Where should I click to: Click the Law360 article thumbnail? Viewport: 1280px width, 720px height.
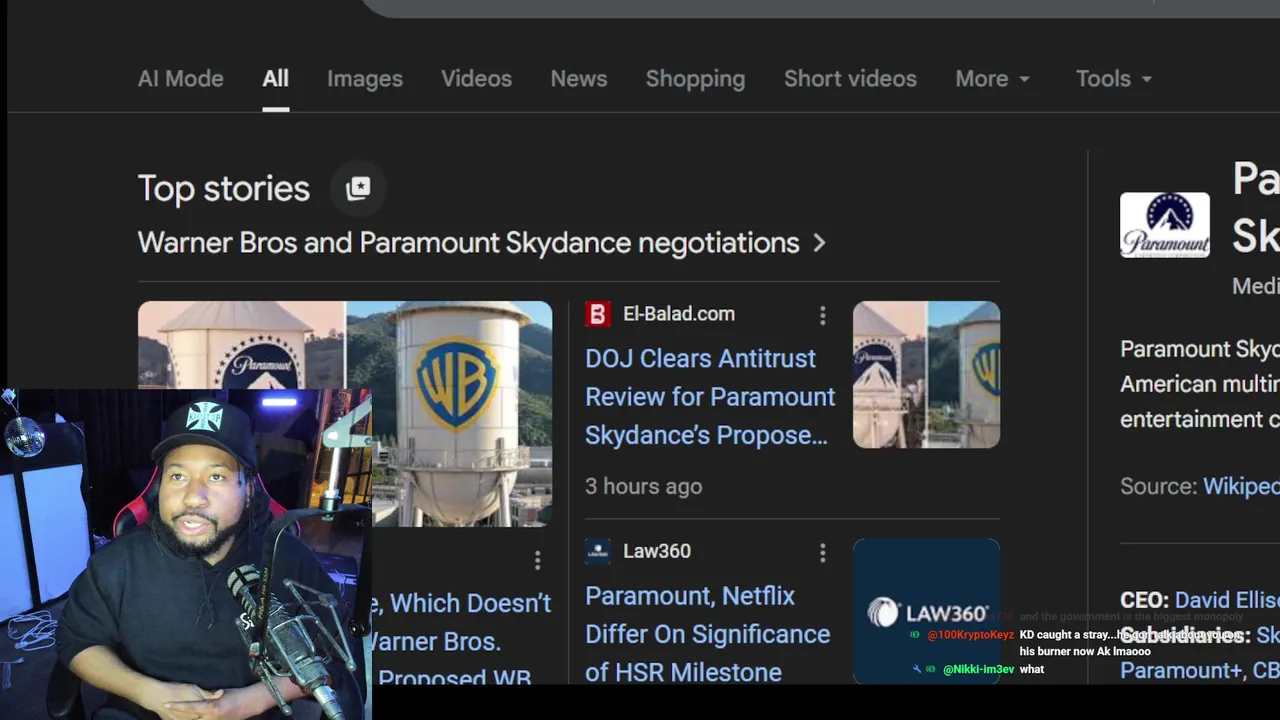tap(926, 611)
